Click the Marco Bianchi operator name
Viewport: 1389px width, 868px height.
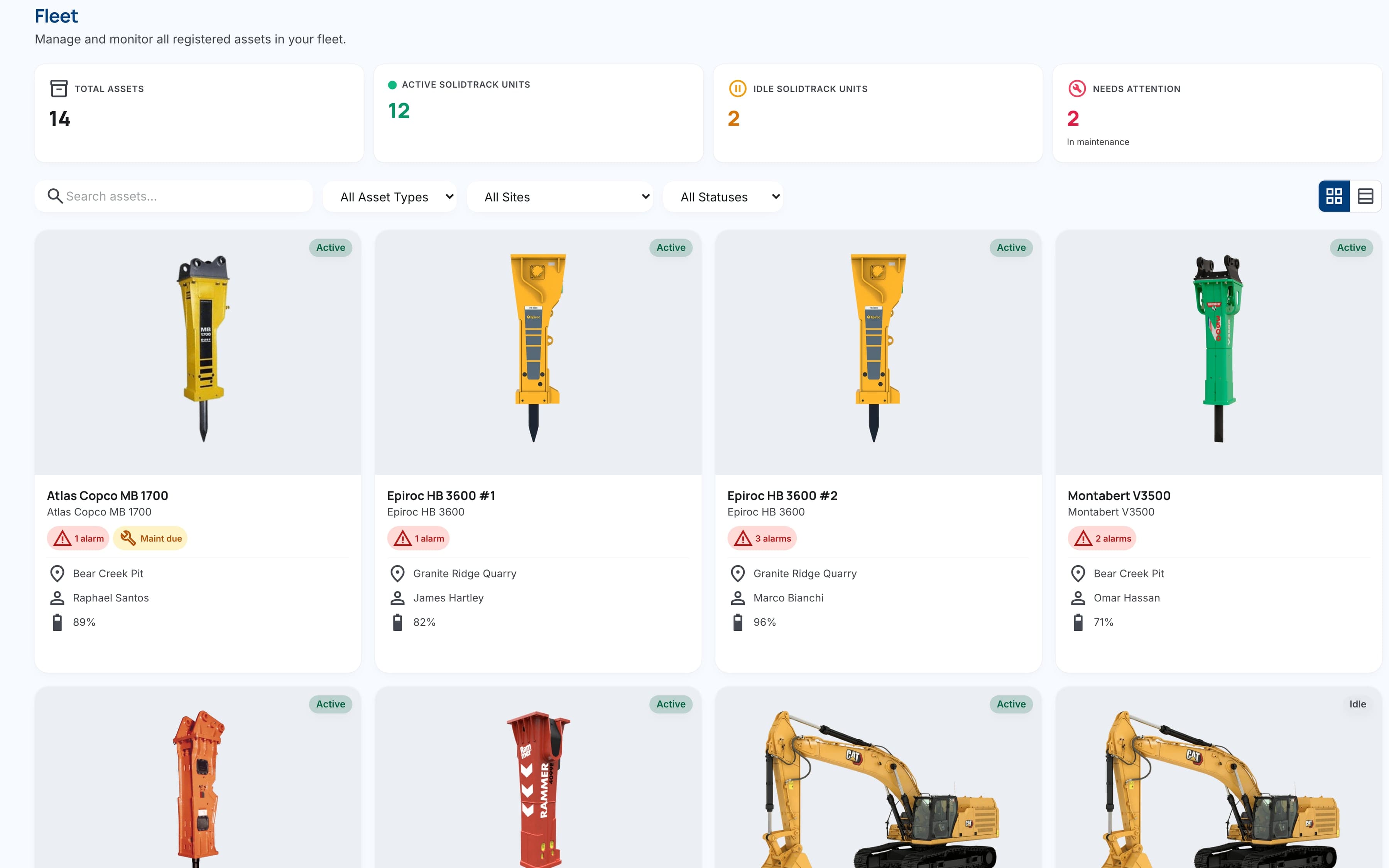click(788, 598)
